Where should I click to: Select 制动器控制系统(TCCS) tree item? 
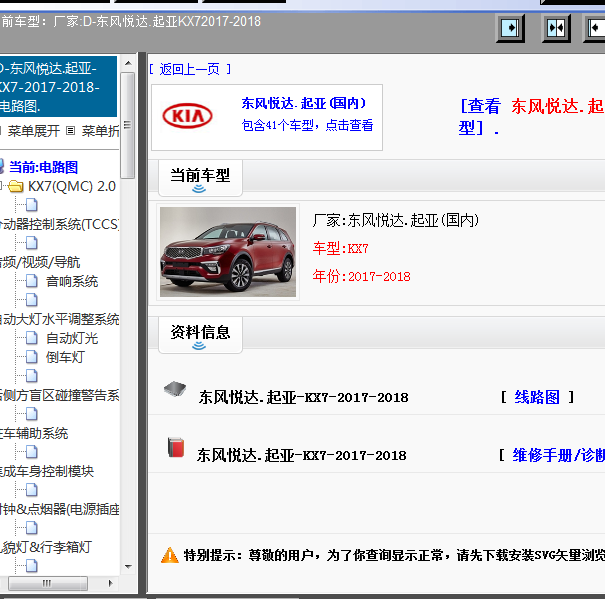click(59, 224)
